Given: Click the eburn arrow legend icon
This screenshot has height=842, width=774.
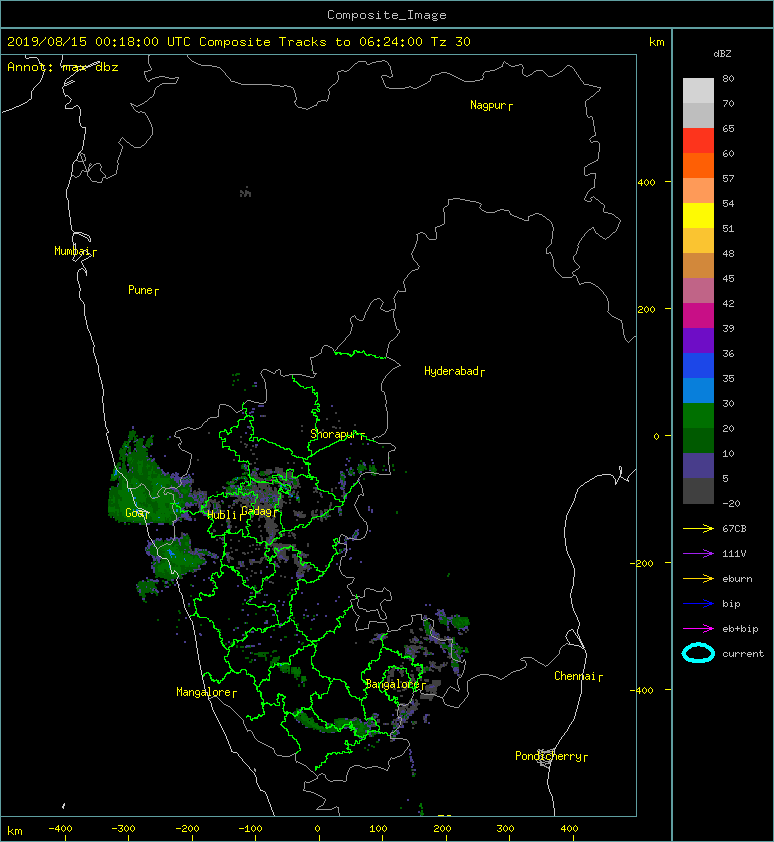Looking at the screenshot, I should tap(698, 579).
